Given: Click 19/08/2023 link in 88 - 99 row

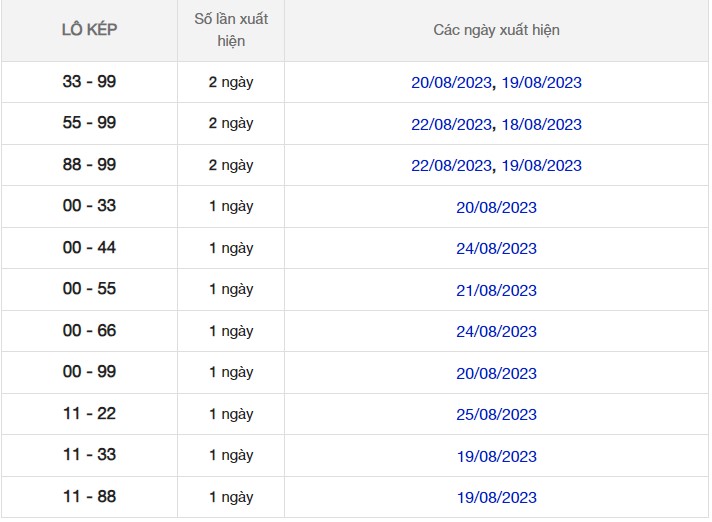Looking at the screenshot, I should (541, 166).
